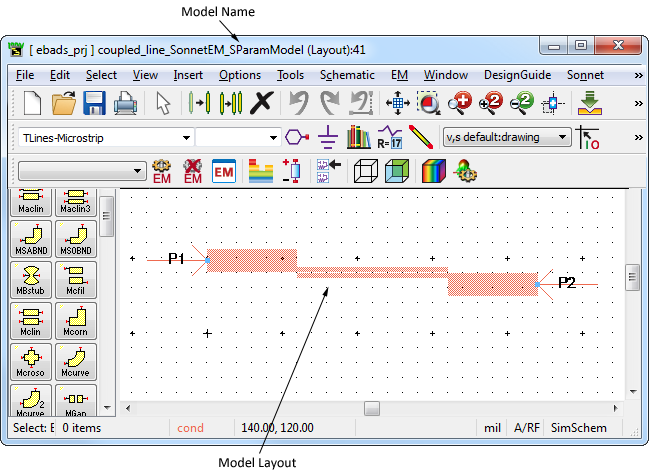Click the Undo arrow icon
This screenshot has height=475, width=649.
[x=298, y=103]
